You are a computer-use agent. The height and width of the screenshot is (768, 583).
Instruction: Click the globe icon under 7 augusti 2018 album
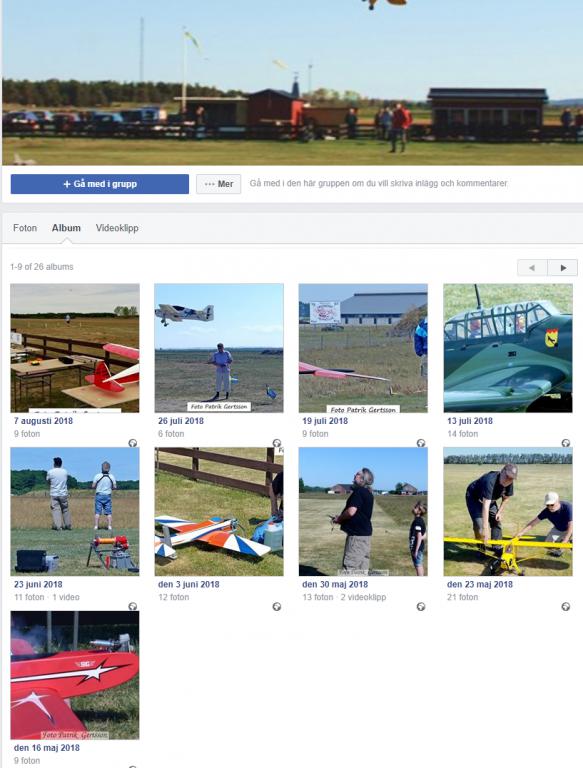(133, 443)
